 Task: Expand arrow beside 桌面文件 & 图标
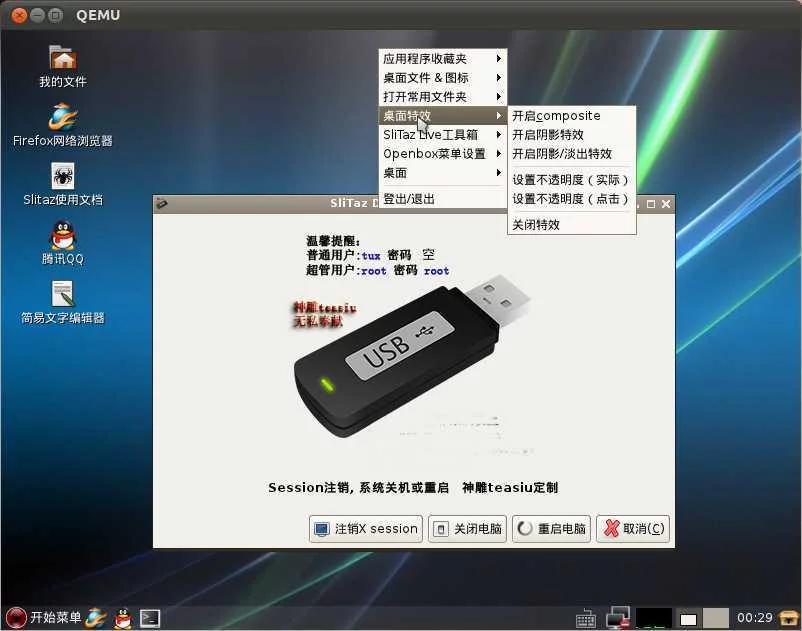click(x=499, y=78)
